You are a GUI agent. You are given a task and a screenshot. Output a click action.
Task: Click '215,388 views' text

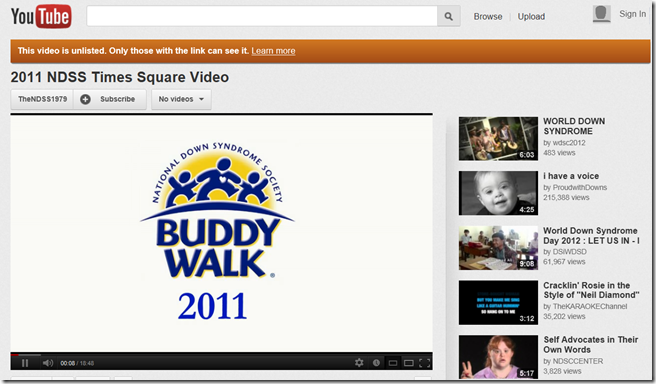(566, 197)
